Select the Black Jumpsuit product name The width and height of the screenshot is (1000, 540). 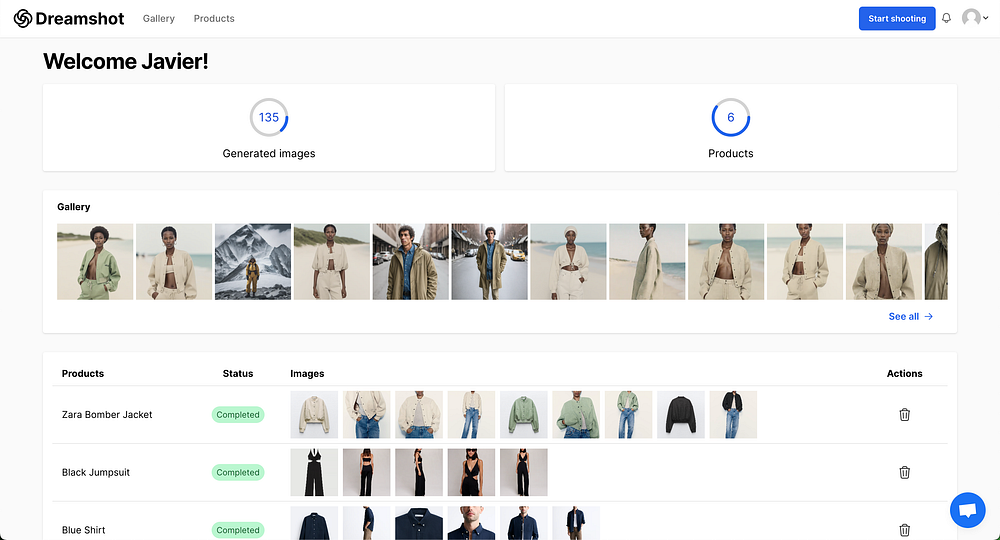96,472
